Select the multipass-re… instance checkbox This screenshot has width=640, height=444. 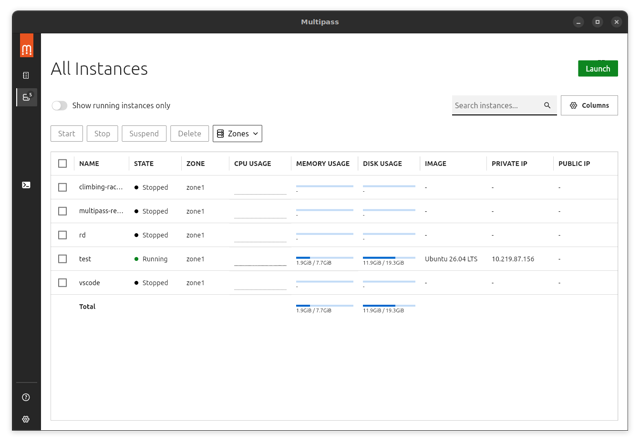[62, 211]
